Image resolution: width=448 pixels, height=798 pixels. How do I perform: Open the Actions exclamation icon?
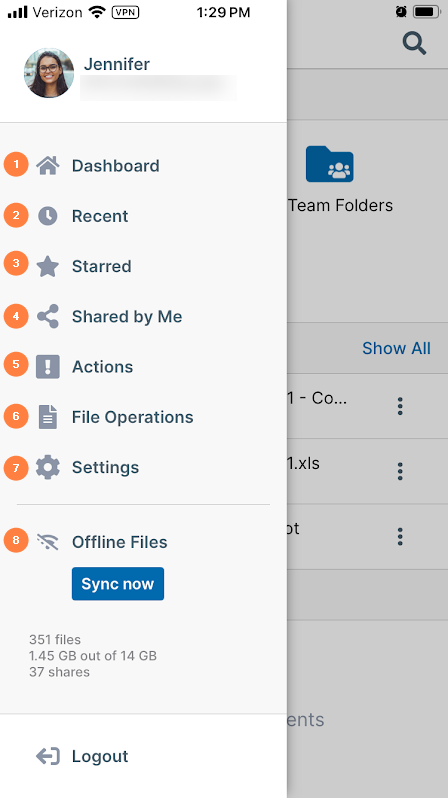[x=48, y=366]
